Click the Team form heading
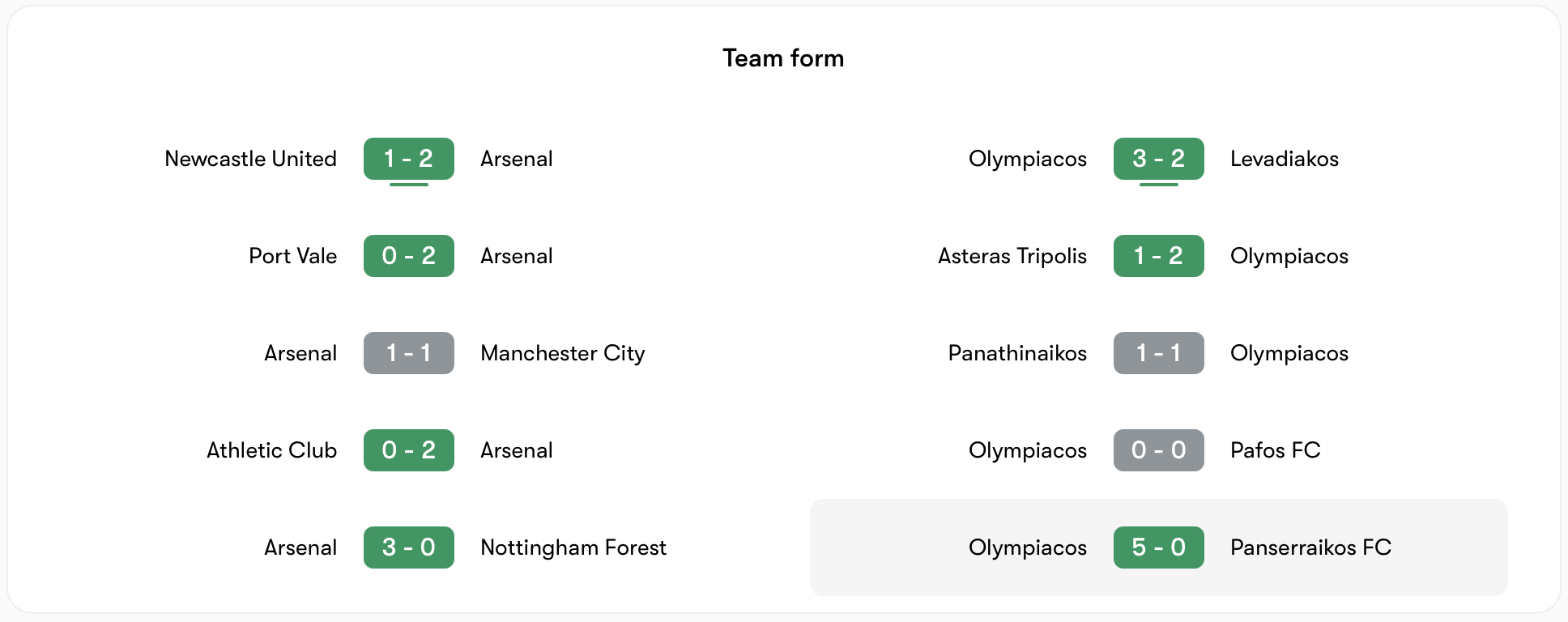Screen dimensions: 1568x622 (783, 58)
